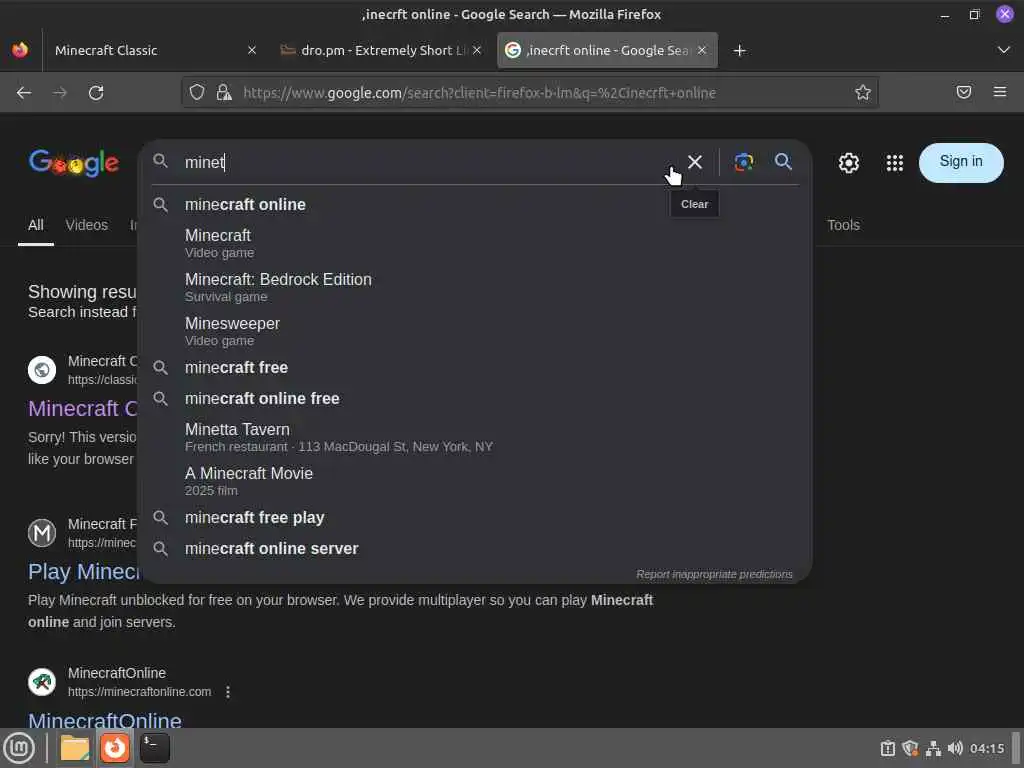The image size is (1024, 768).
Task: Click the Firefox URL address bar
Action: tap(529, 93)
